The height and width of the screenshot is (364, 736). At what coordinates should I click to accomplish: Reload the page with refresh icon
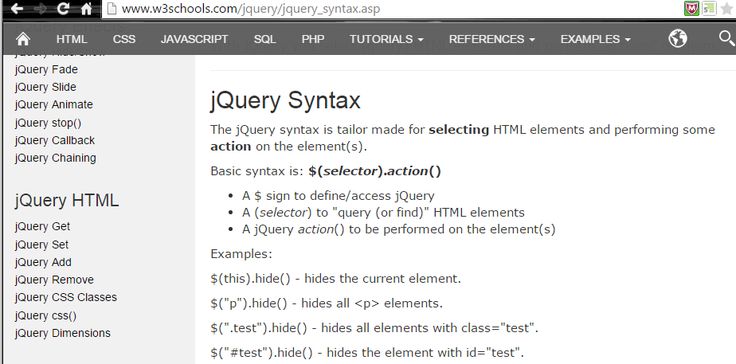63,9
